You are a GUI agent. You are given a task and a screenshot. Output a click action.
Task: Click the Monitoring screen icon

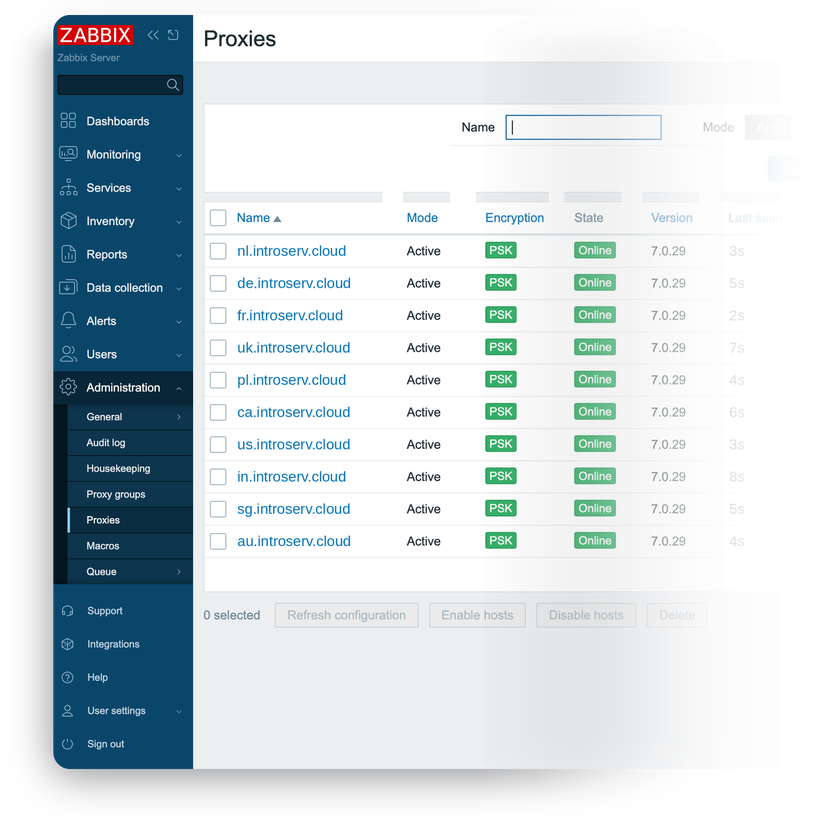point(69,154)
